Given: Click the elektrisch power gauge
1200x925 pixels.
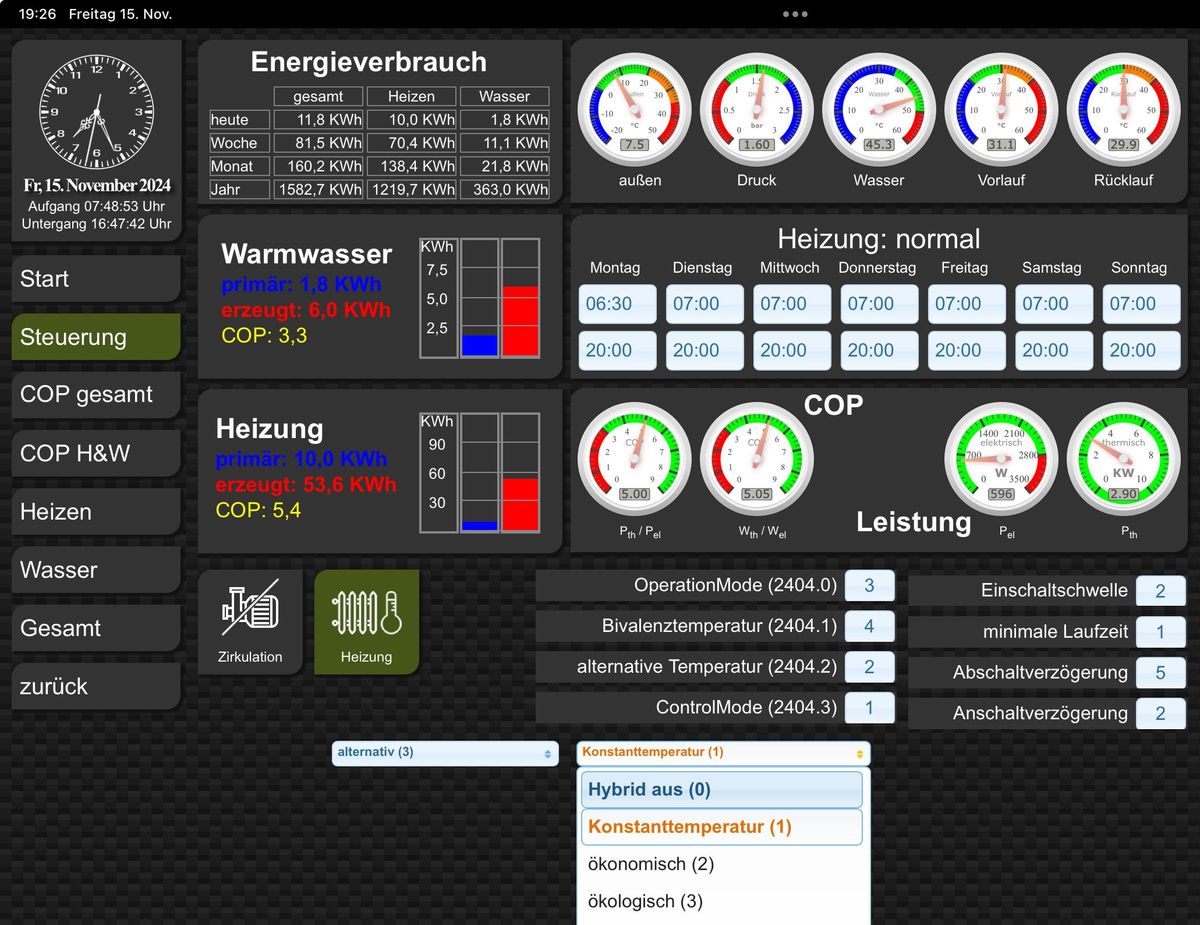Looking at the screenshot, I should coord(1001,458).
